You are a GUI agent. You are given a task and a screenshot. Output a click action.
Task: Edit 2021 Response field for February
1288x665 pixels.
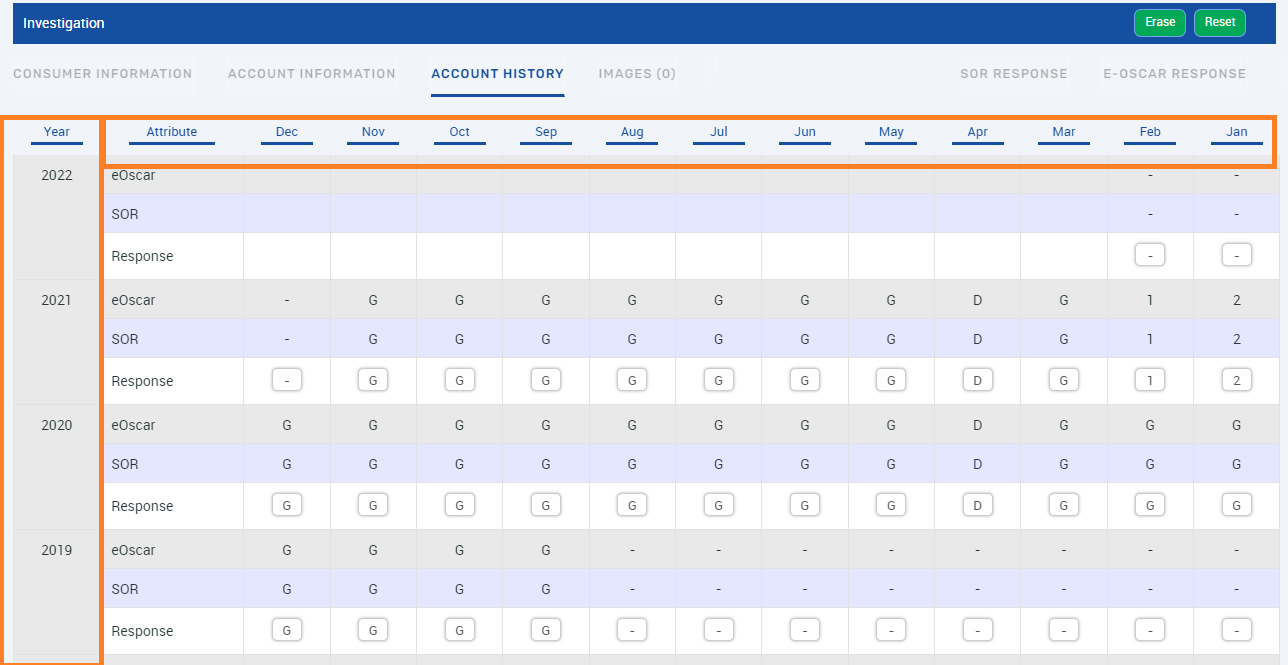tap(1150, 381)
